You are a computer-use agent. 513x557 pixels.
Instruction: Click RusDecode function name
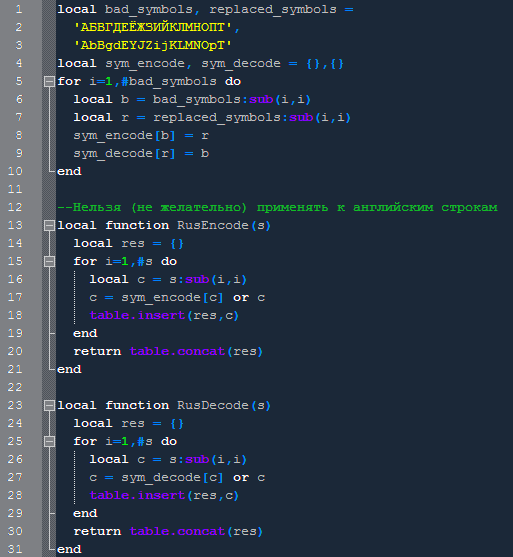[x=212, y=405]
